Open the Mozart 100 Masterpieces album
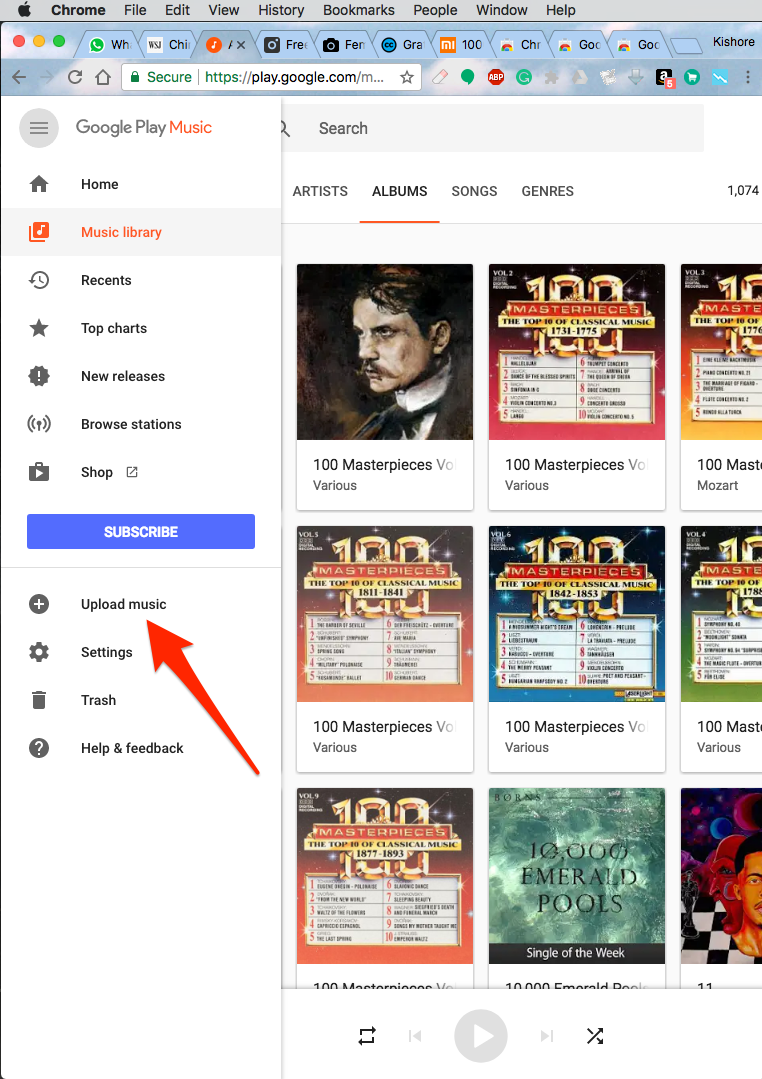Viewport: 762px width, 1079px height. pyautogui.click(x=721, y=387)
